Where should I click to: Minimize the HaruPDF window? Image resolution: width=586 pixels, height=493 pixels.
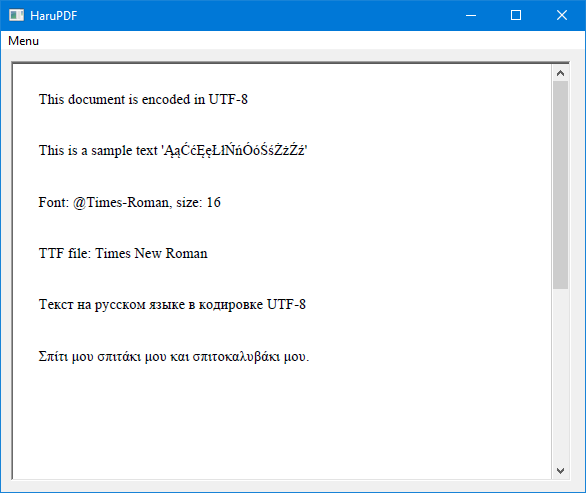(x=471, y=15)
